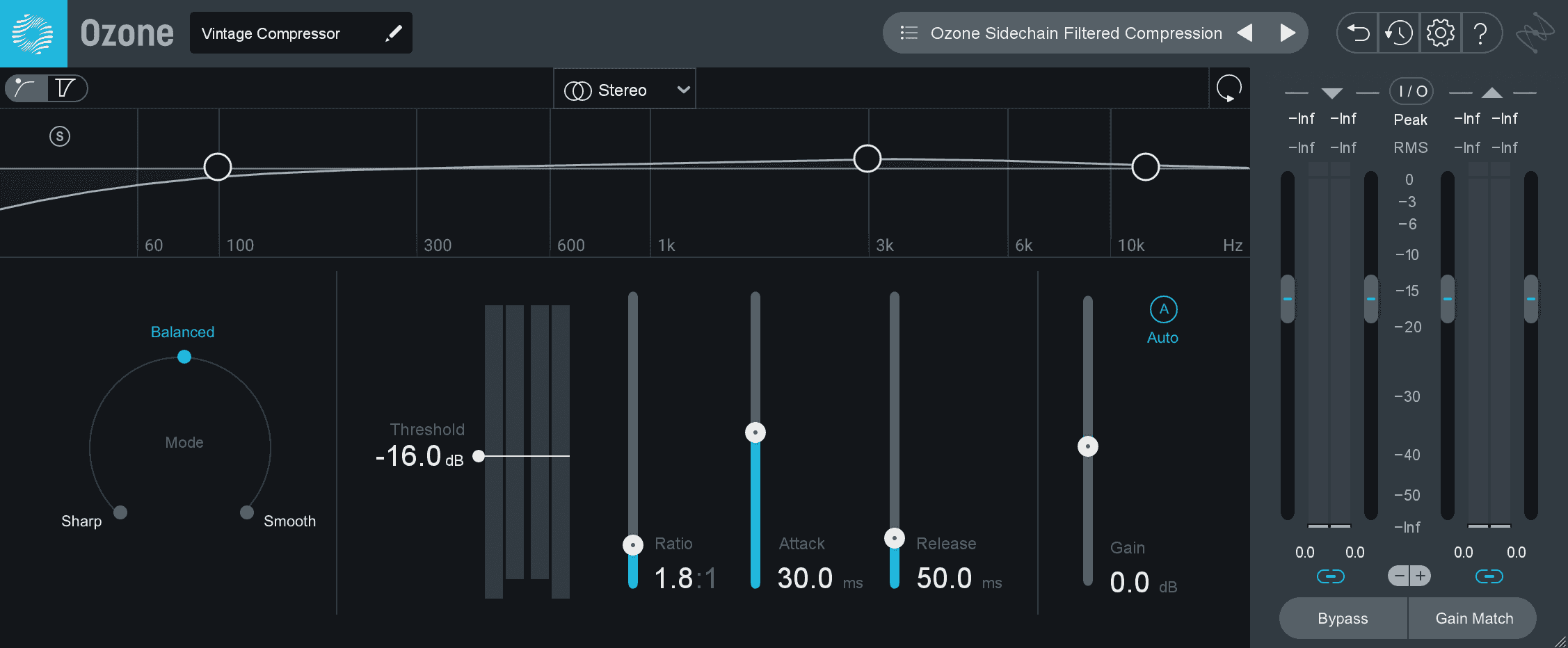The width and height of the screenshot is (1568, 648).
Task: Click the Peak meter label
Action: [1411, 120]
